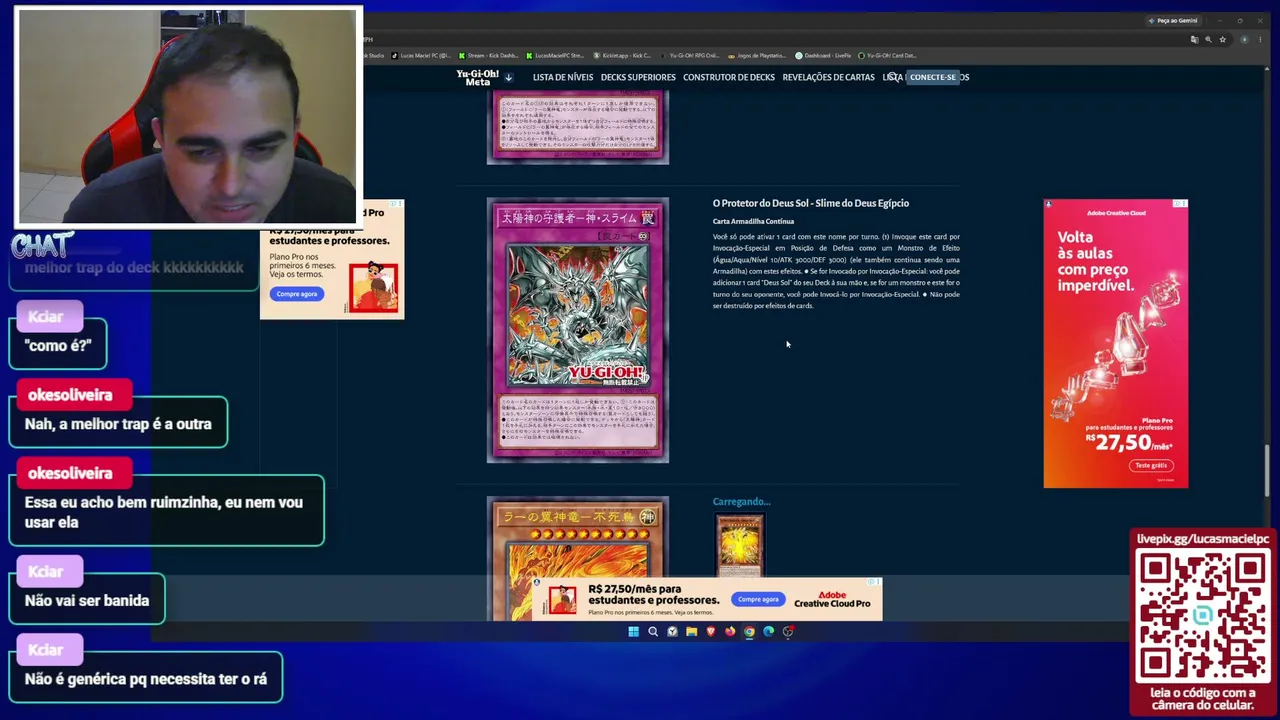Open the Yu-Gi-Oh! Card Database bookmark

pyautogui.click(x=888, y=56)
